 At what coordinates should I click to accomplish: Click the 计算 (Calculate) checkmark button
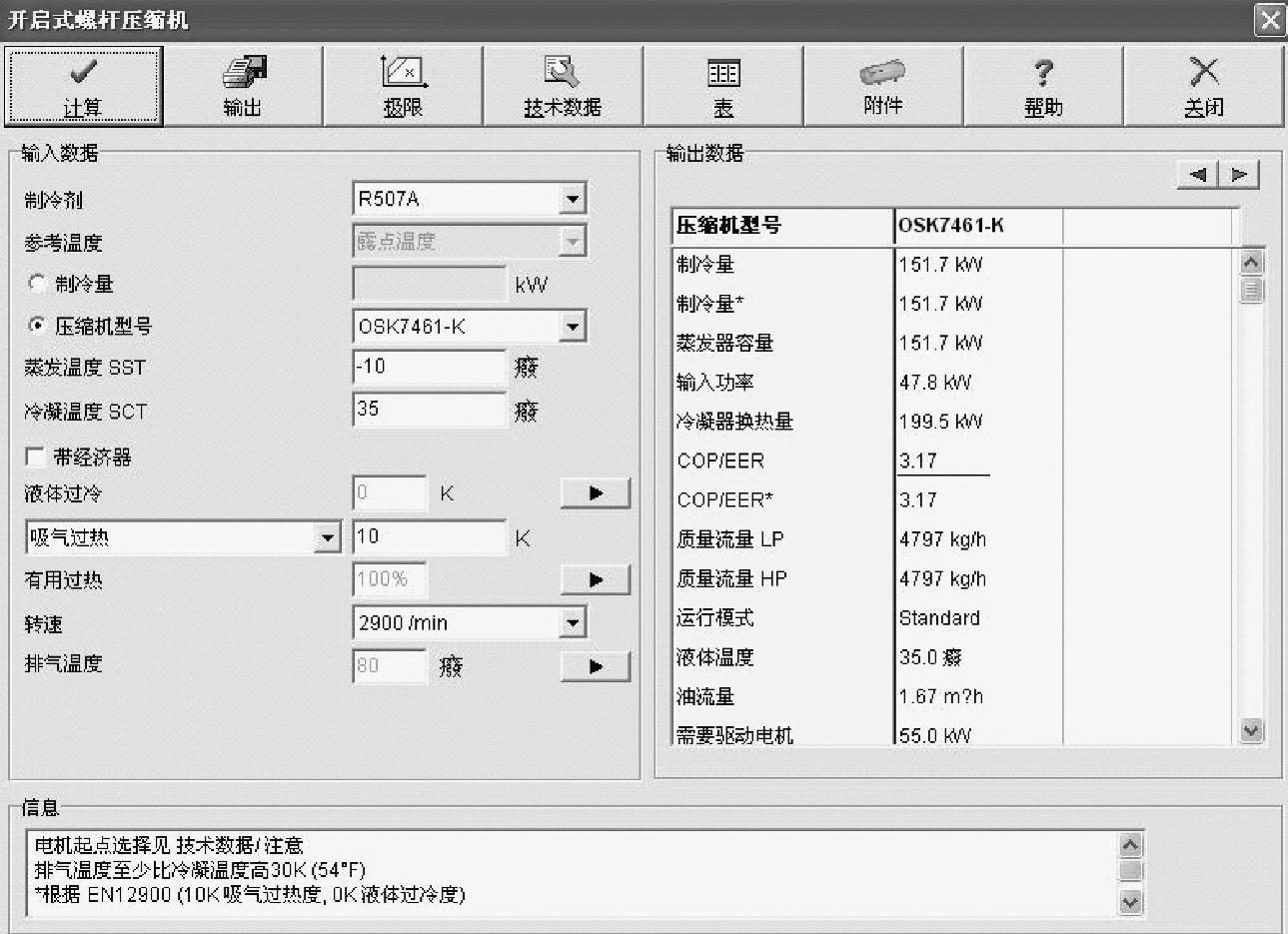point(83,87)
